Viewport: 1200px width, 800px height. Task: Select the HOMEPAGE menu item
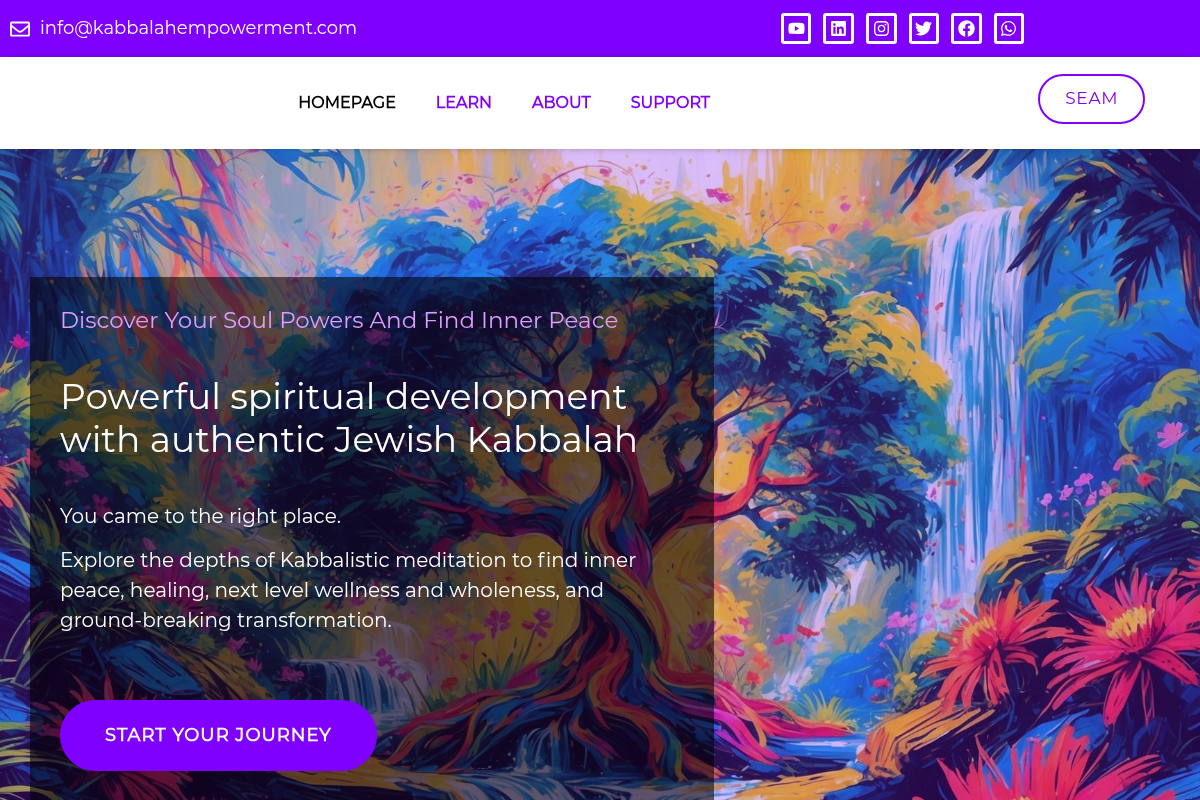pyautogui.click(x=347, y=102)
